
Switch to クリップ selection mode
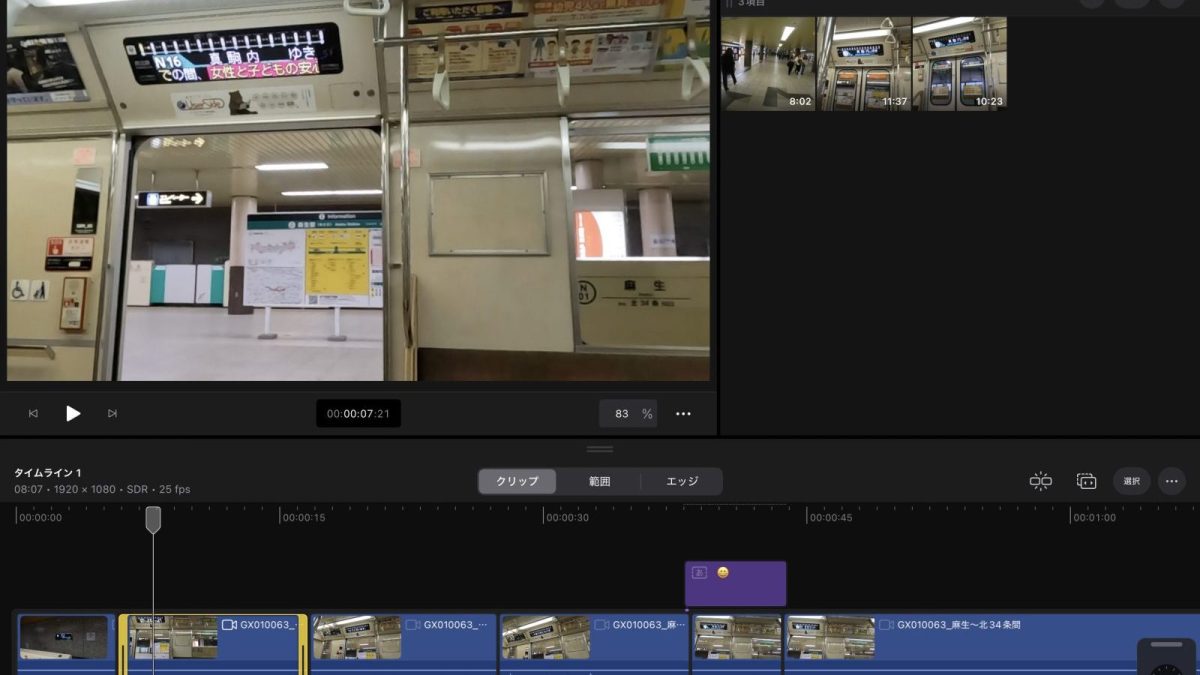tap(517, 481)
